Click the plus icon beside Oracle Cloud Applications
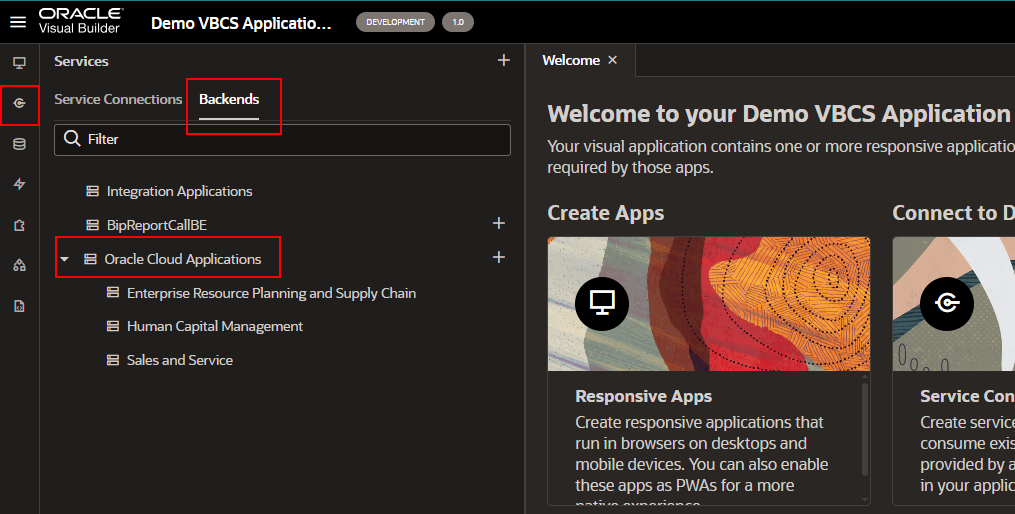Screen dimensions: 1015x514 (x=498, y=257)
